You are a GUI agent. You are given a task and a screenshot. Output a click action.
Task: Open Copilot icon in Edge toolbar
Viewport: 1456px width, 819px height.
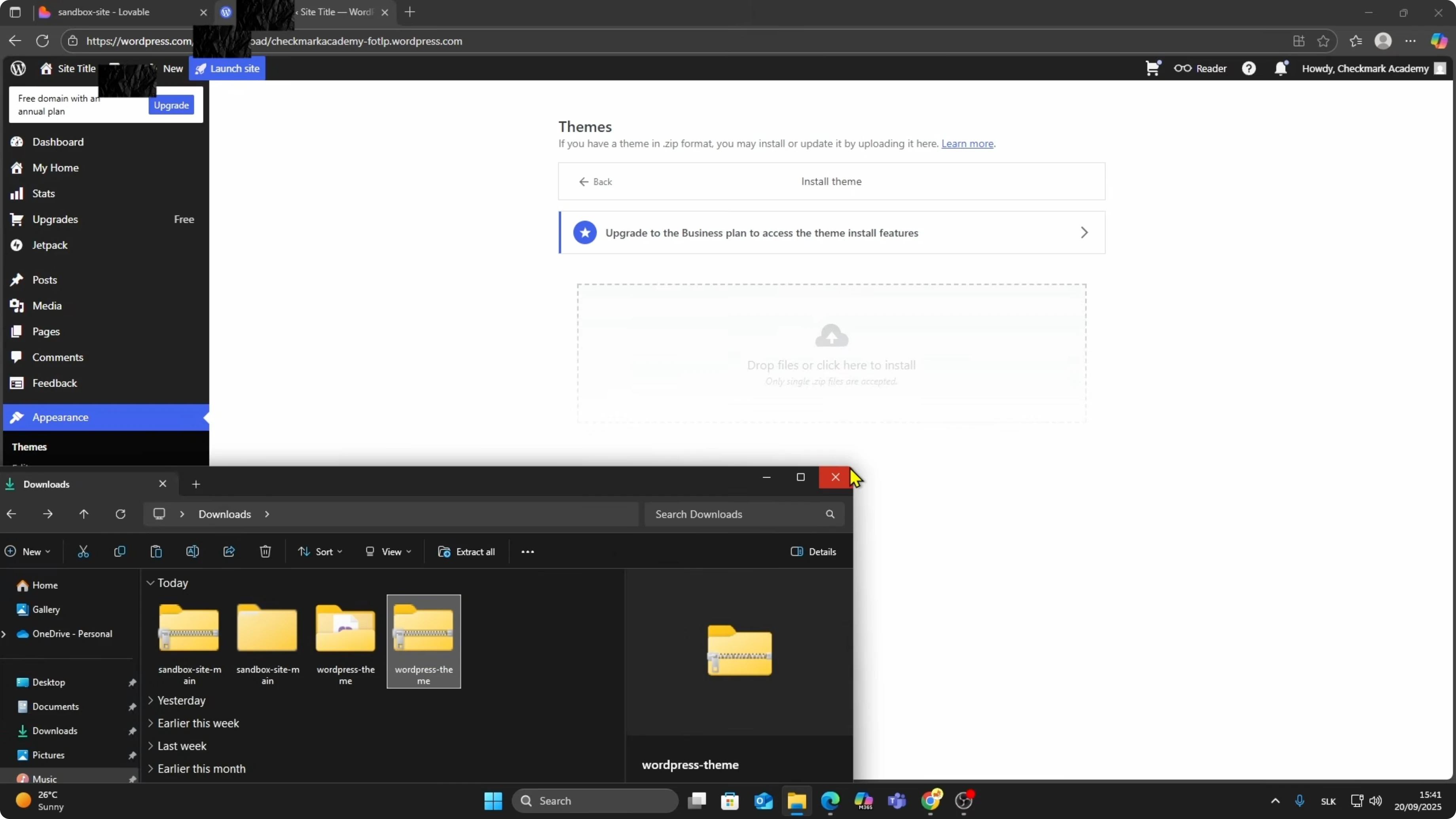tap(1439, 41)
